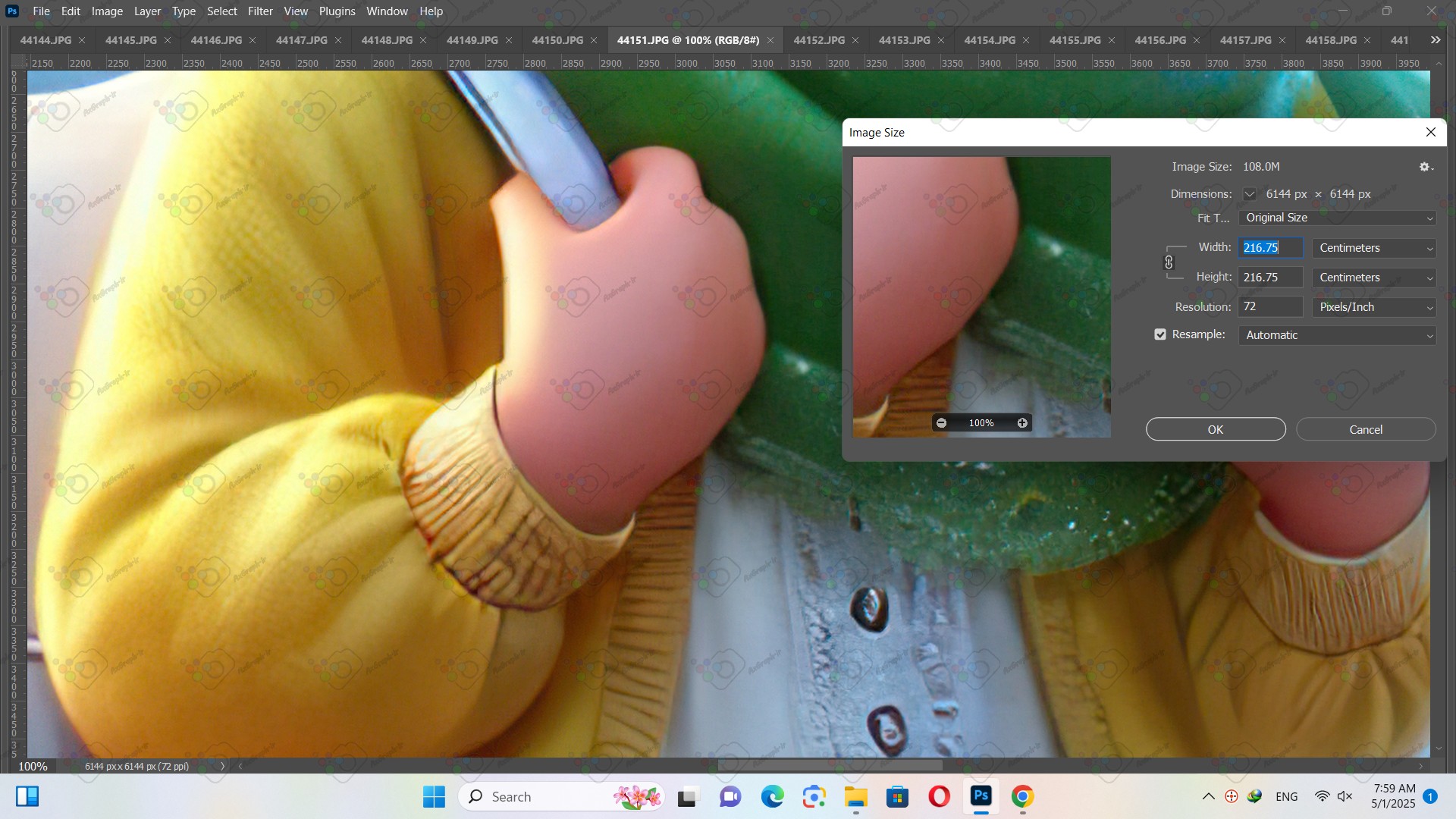The width and height of the screenshot is (1456, 819).
Task: Switch to the Photoshop taskbar icon
Action: click(981, 796)
